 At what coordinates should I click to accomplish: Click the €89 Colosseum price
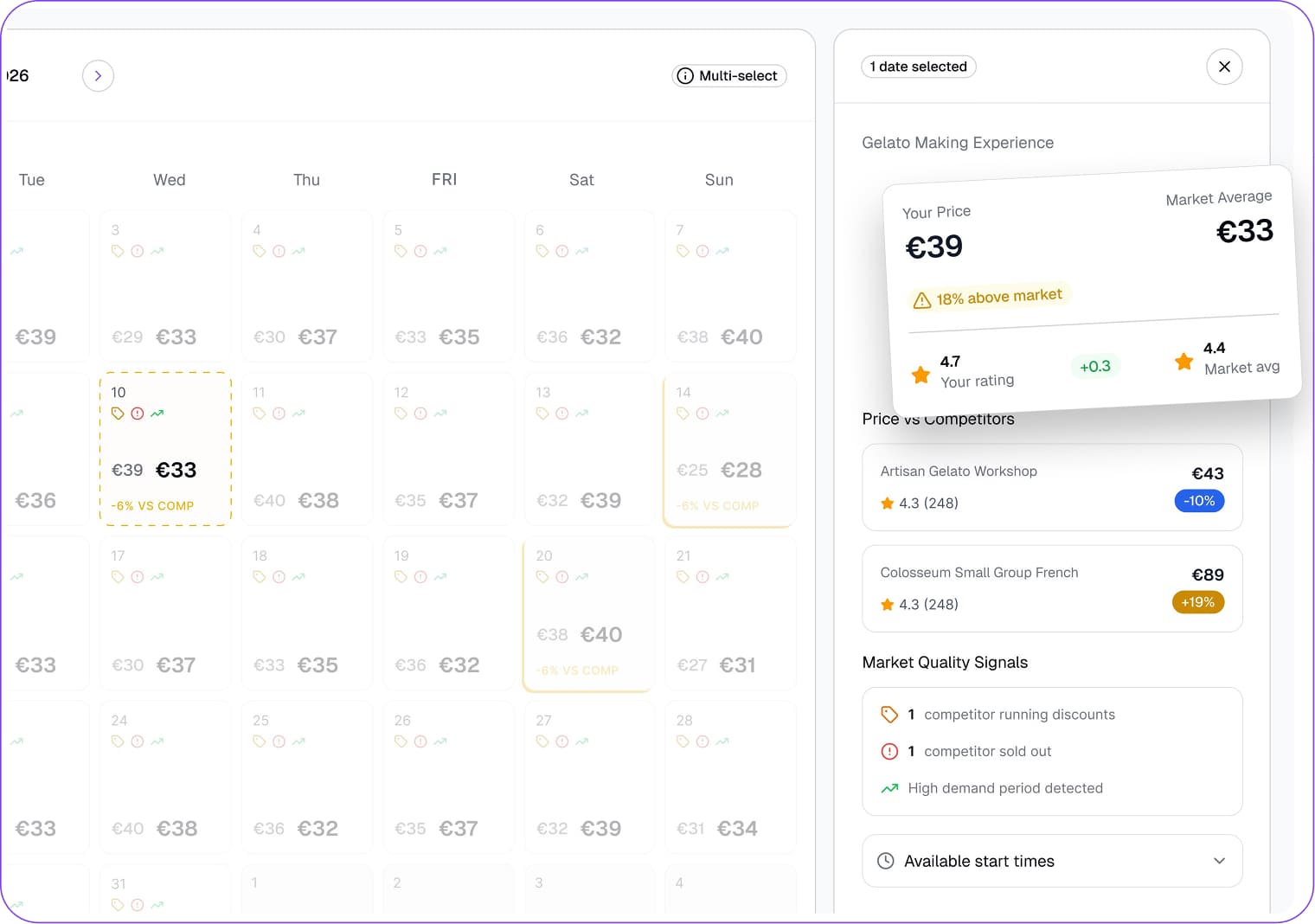(1208, 575)
